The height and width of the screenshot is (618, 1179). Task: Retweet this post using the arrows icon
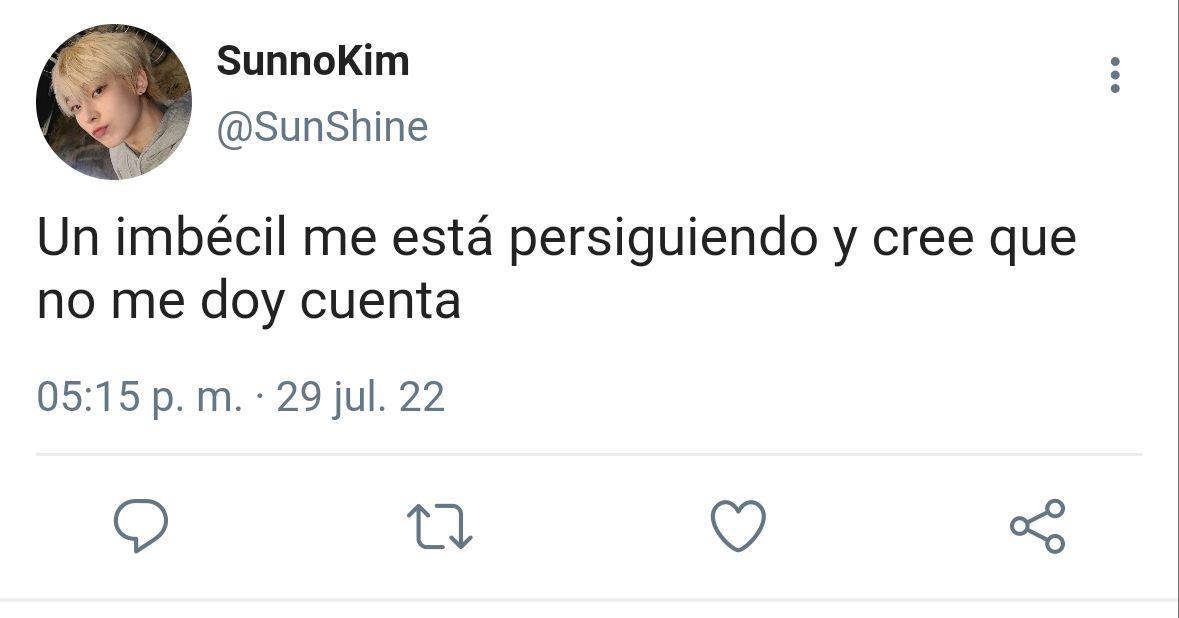coord(439,526)
